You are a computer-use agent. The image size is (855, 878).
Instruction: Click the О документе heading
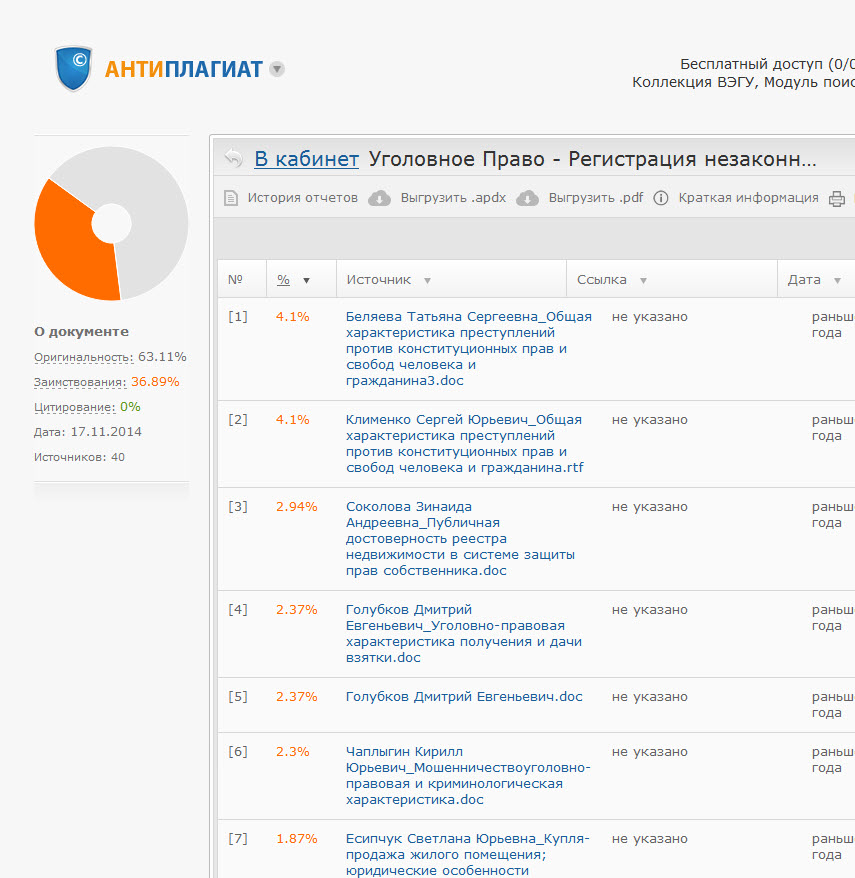pos(81,331)
